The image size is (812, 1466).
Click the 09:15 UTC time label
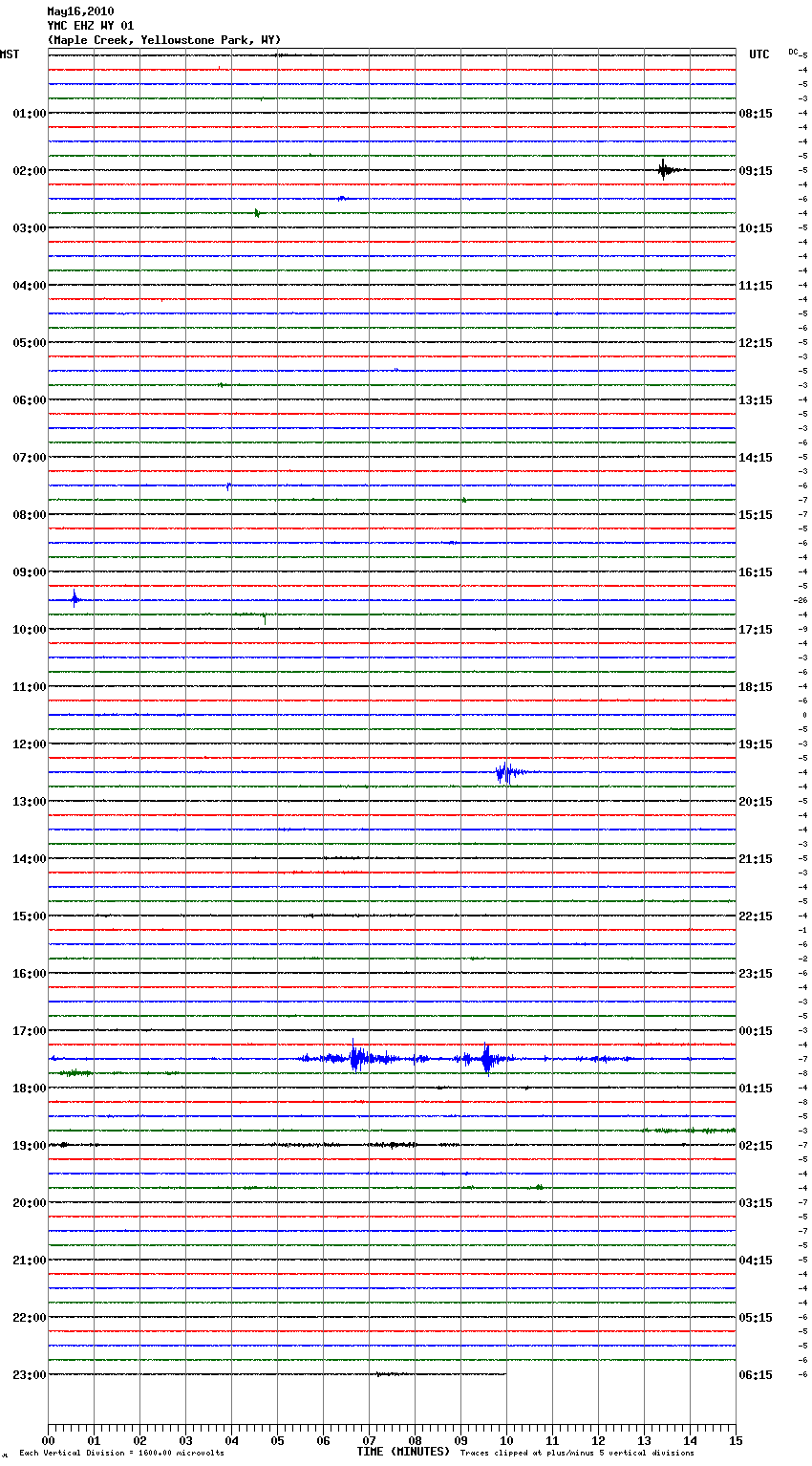coord(756,170)
